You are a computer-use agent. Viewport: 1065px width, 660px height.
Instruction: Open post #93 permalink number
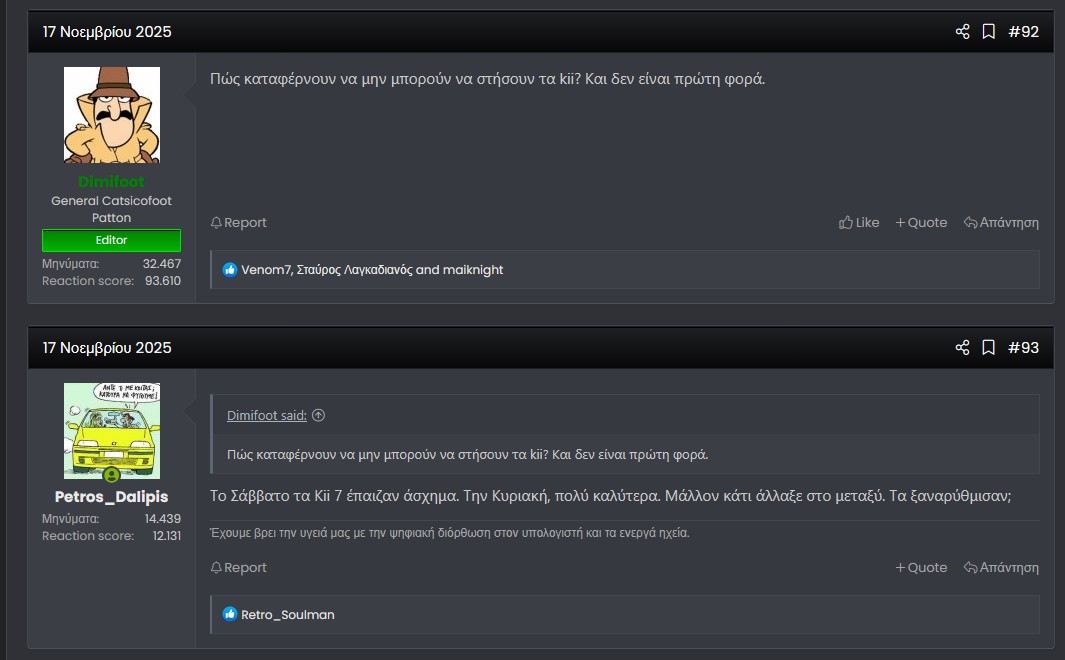[1023, 348]
